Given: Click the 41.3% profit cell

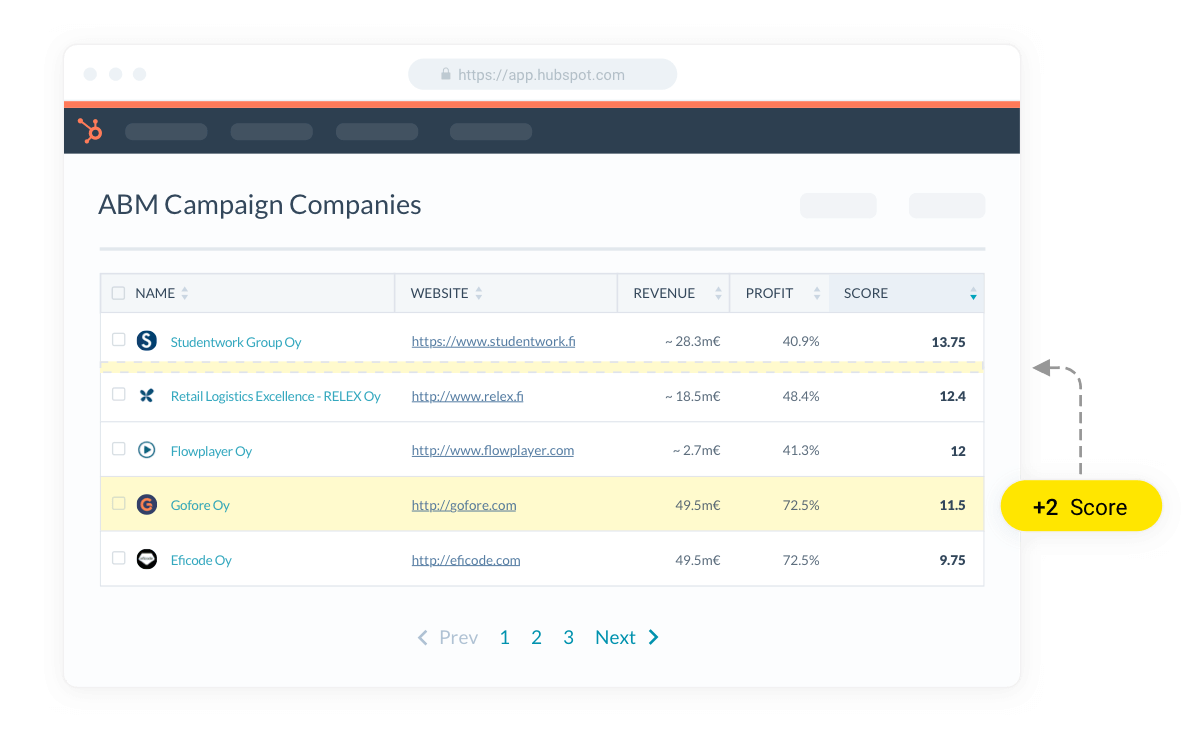Looking at the screenshot, I should pos(801,450).
